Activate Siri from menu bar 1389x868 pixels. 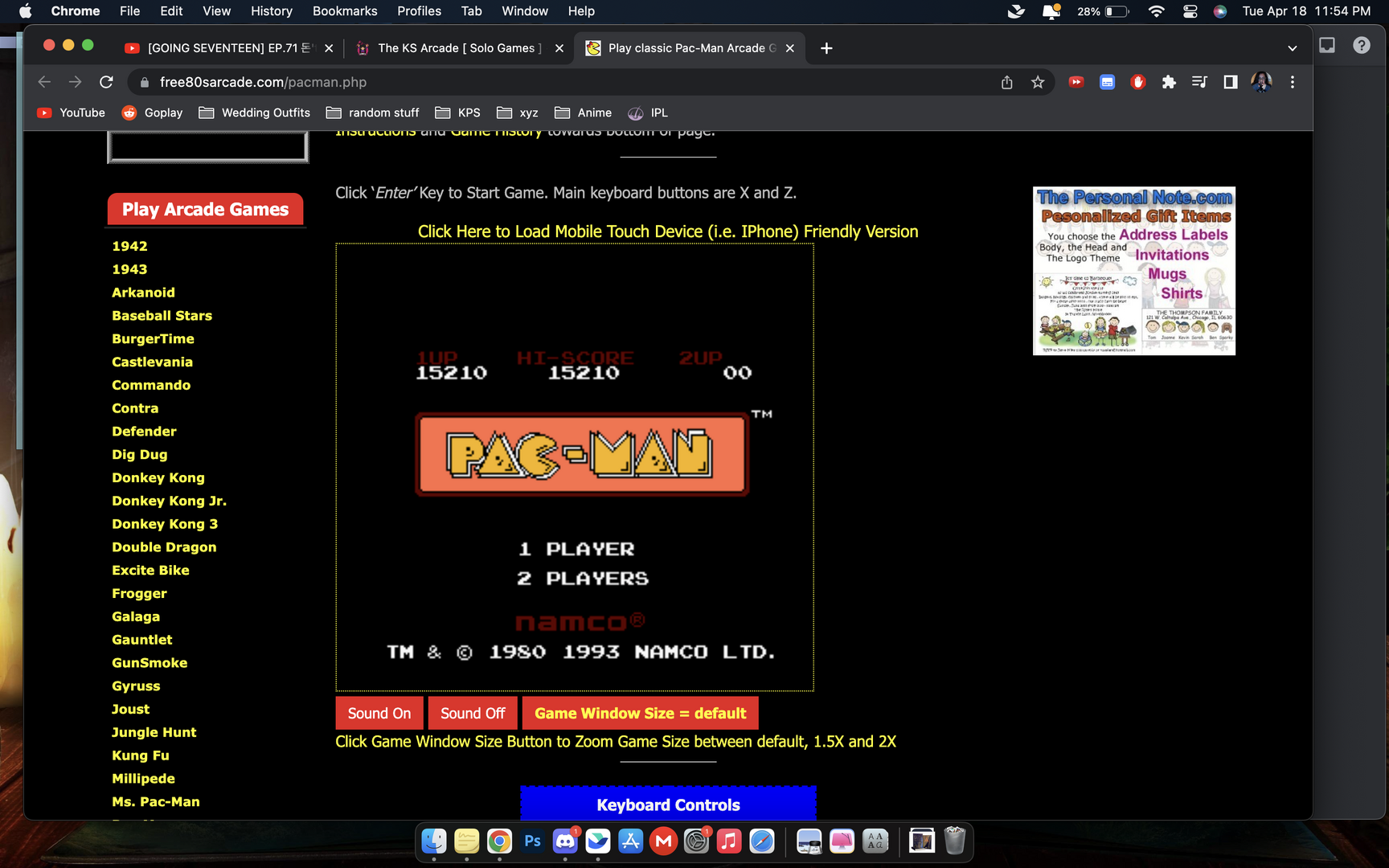coord(1220,11)
